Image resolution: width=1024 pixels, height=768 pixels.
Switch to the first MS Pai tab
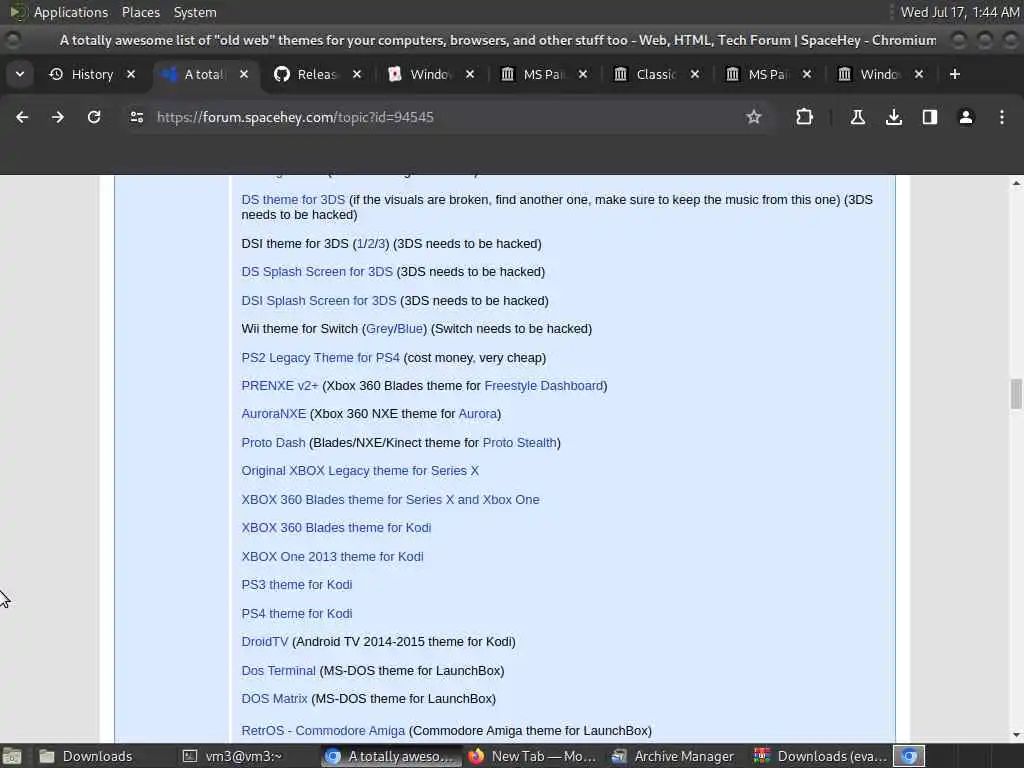point(542,74)
